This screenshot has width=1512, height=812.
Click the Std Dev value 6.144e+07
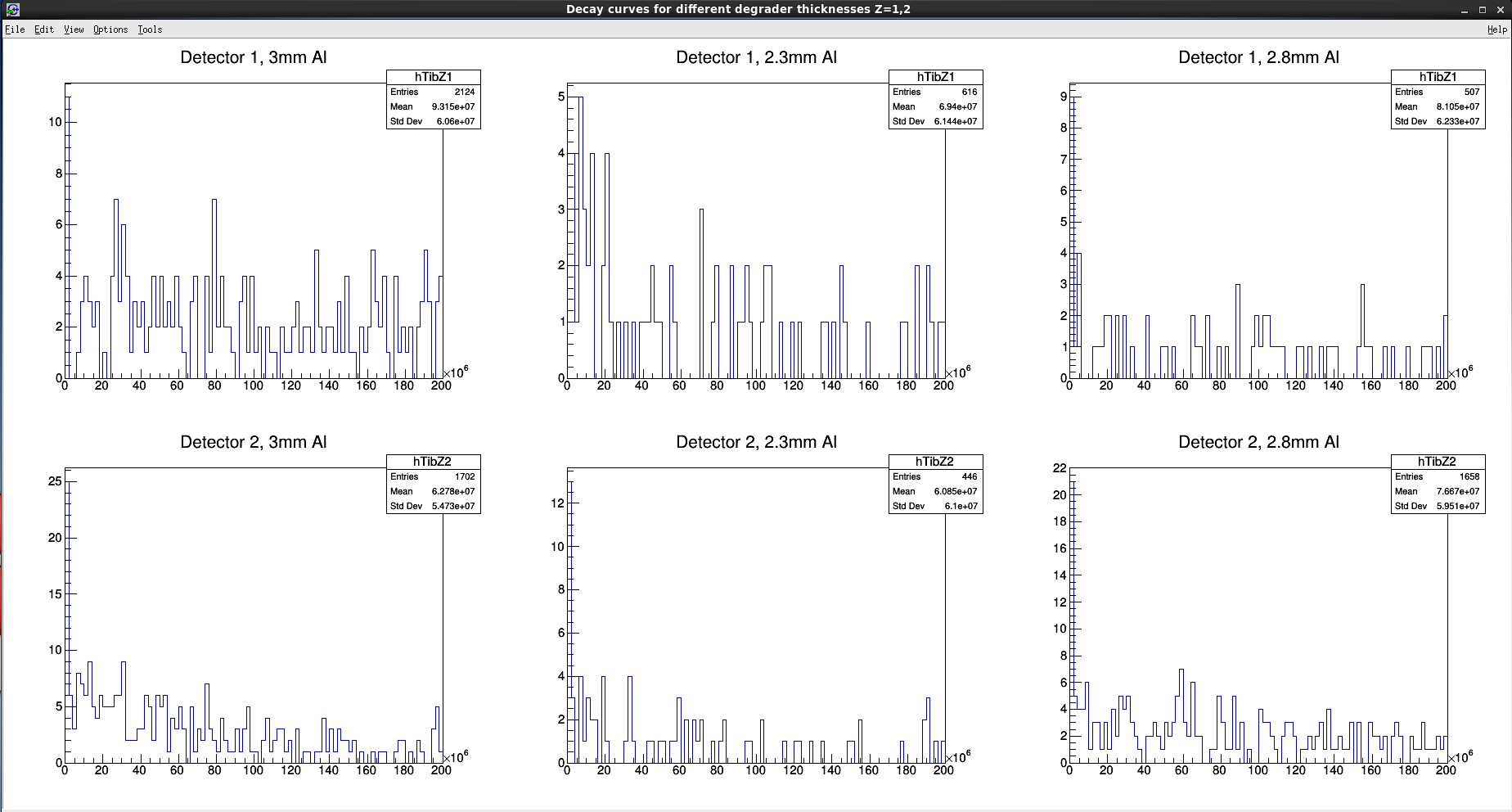[956, 121]
